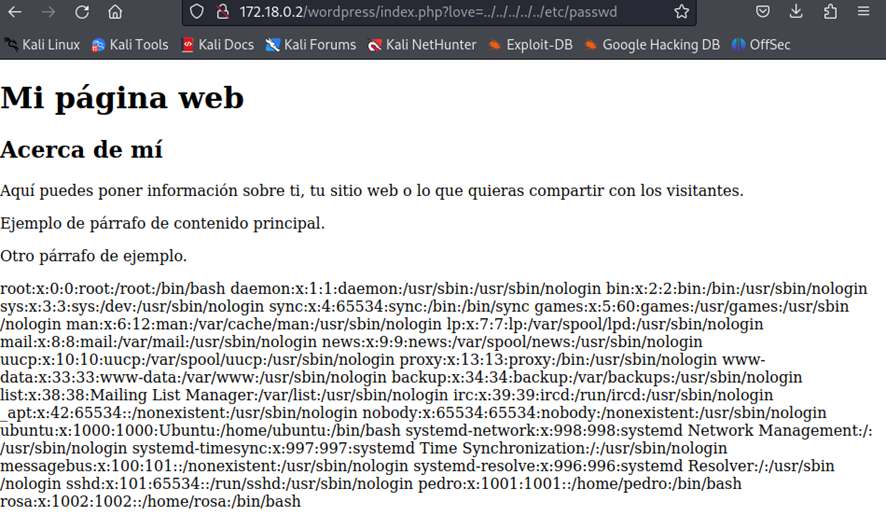Click the 'ubuntu:x:1000:1000:Ubuntu:/home/ubuntu:/bin/bash' entry

[x=200, y=431]
